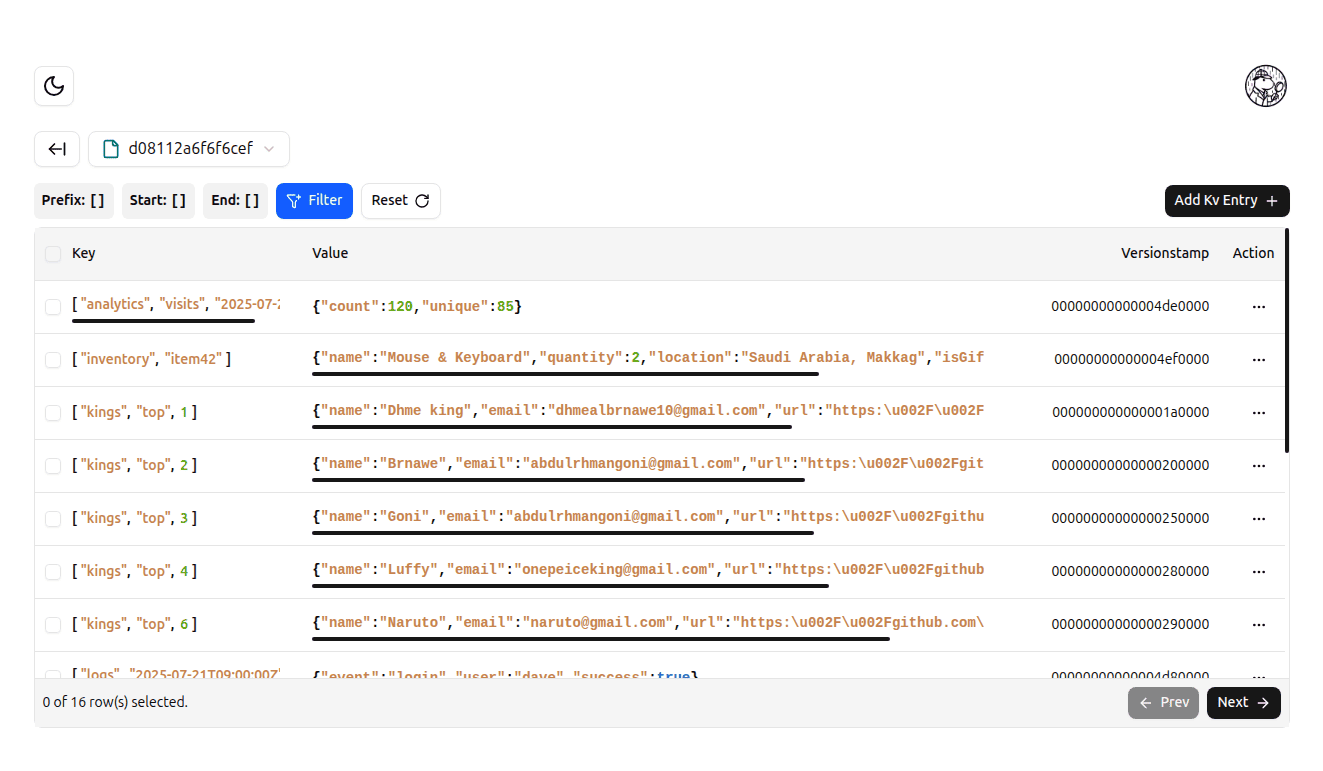Click Add Kv Entry button
The height and width of the screenshot is (771, 1323).
pyautogui.click(x=1226, y=200)
